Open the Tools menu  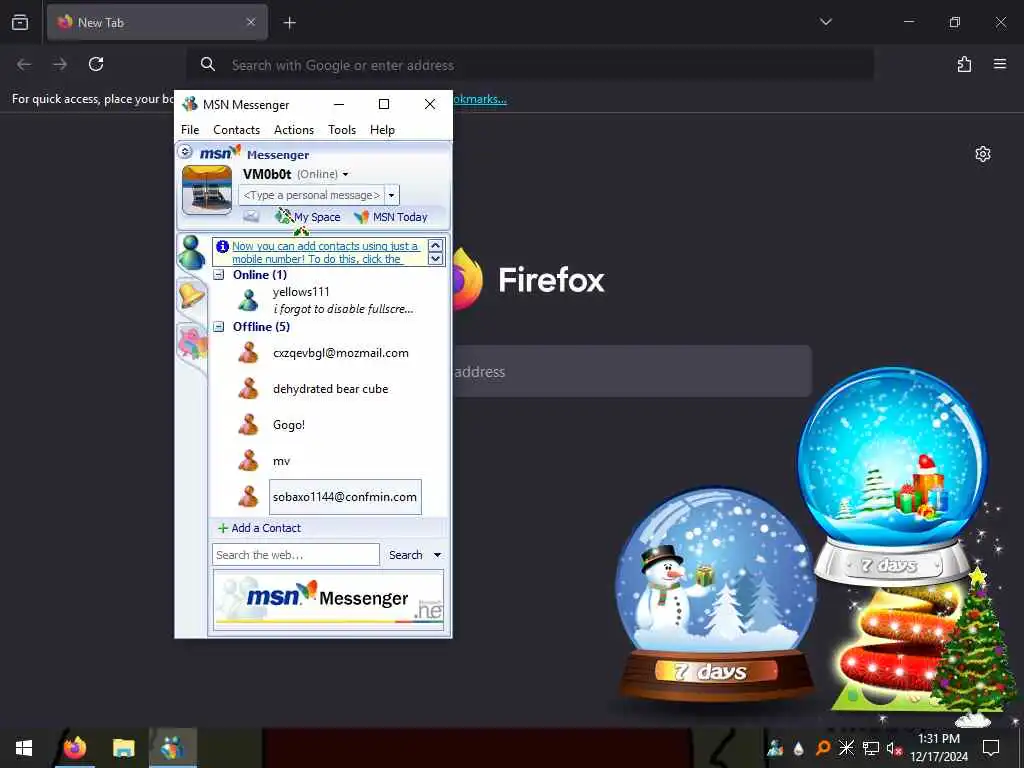pos(342,129)
